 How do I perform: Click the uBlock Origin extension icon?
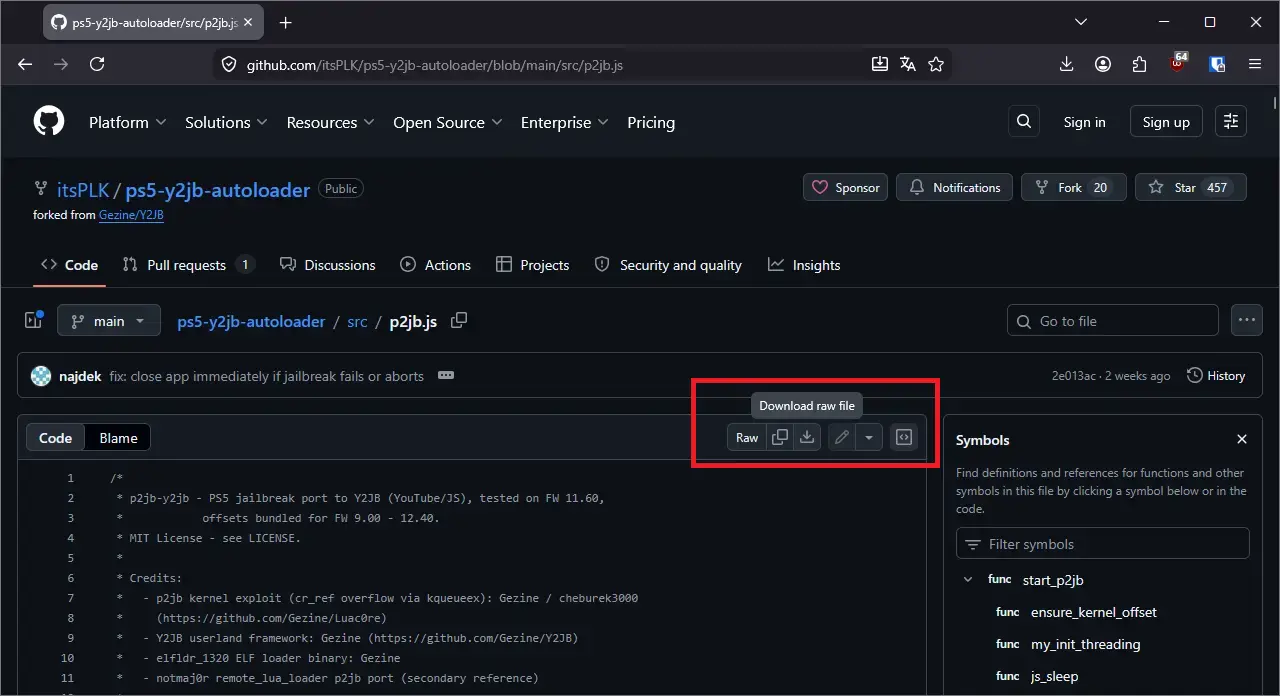pos(1179,63)
